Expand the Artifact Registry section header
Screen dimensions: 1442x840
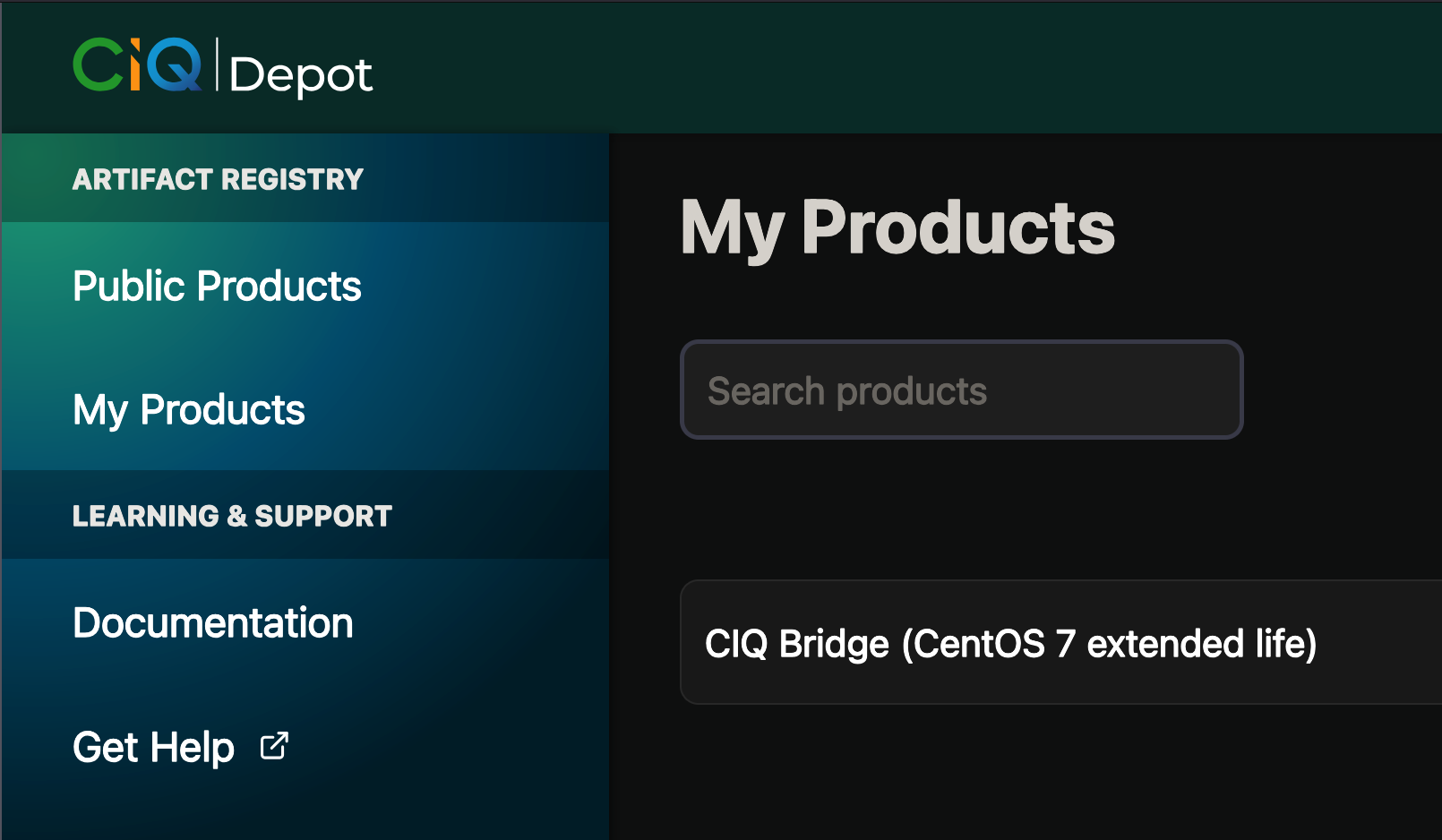(x=218, y=178)
